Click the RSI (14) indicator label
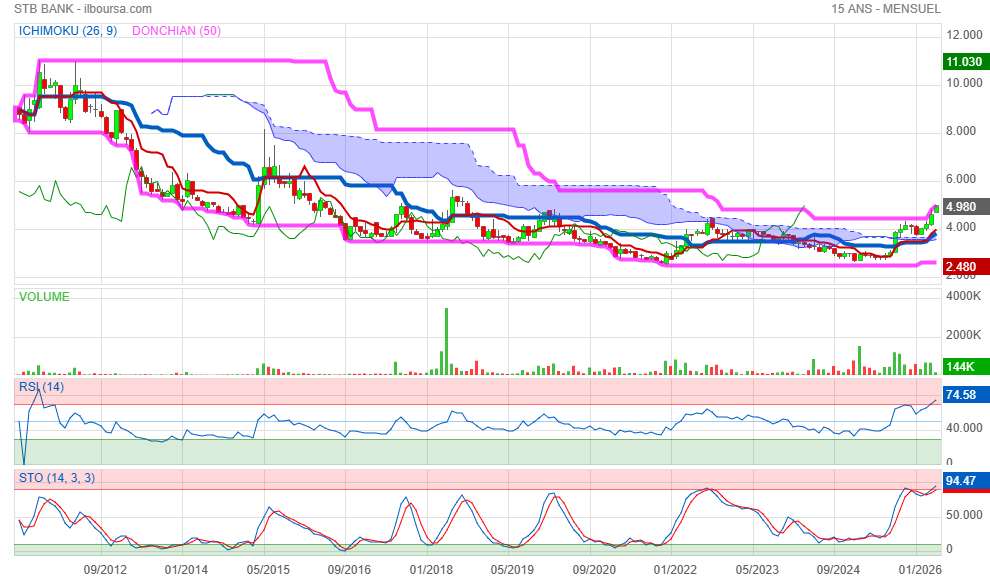The image size is (990, 580). 41,387
